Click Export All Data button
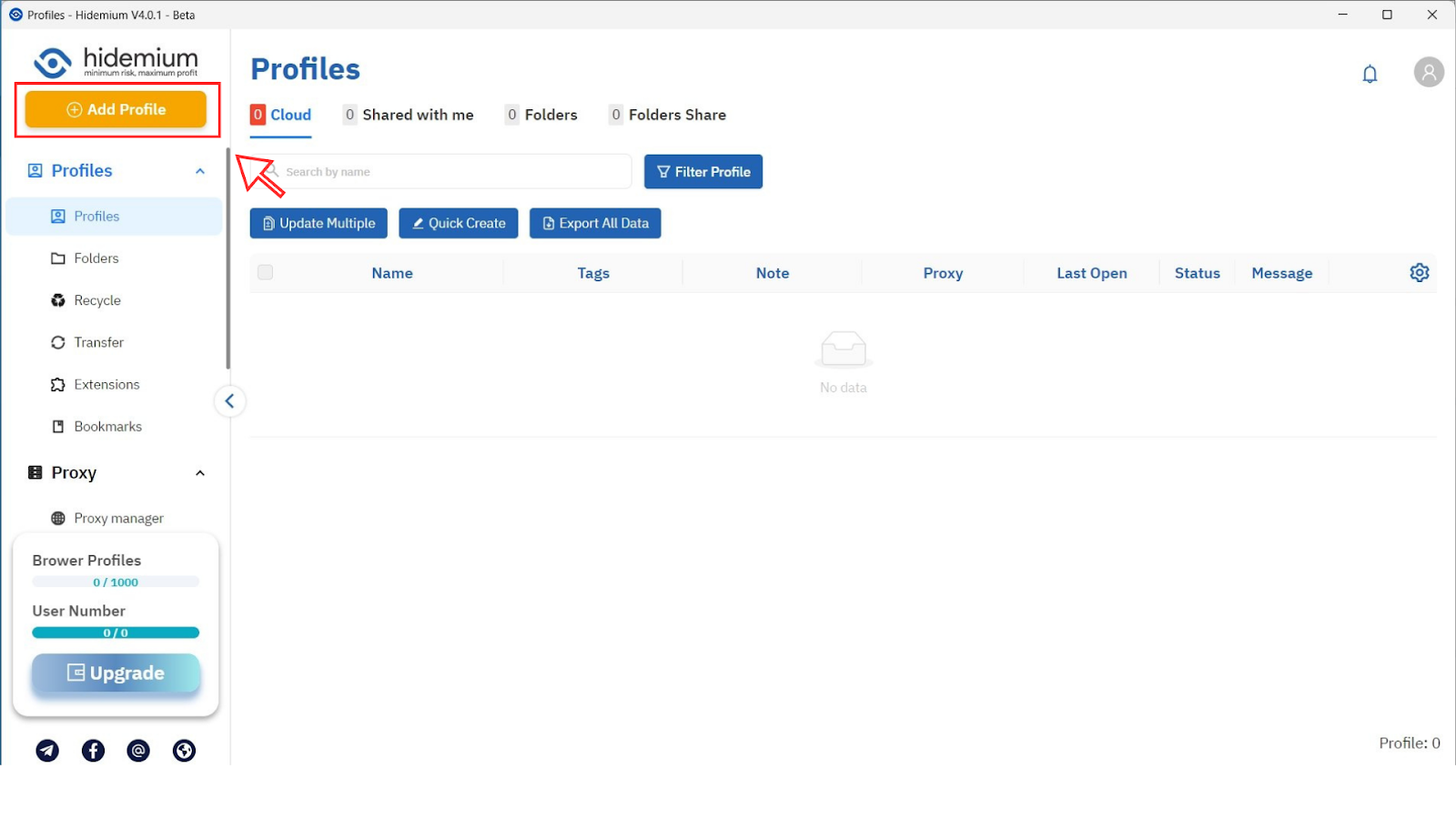Screen dimensions: 1456x819 [595, 223]
